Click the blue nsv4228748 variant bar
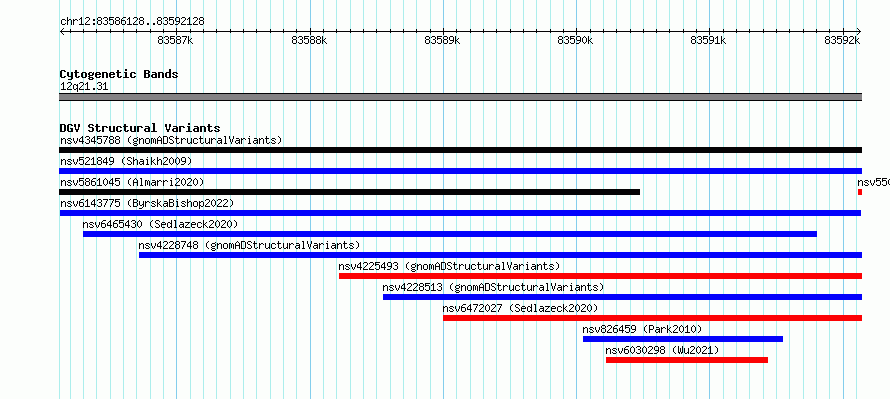Image resolution: width=890 pixels, height=399 pixels. click(501, 255)
